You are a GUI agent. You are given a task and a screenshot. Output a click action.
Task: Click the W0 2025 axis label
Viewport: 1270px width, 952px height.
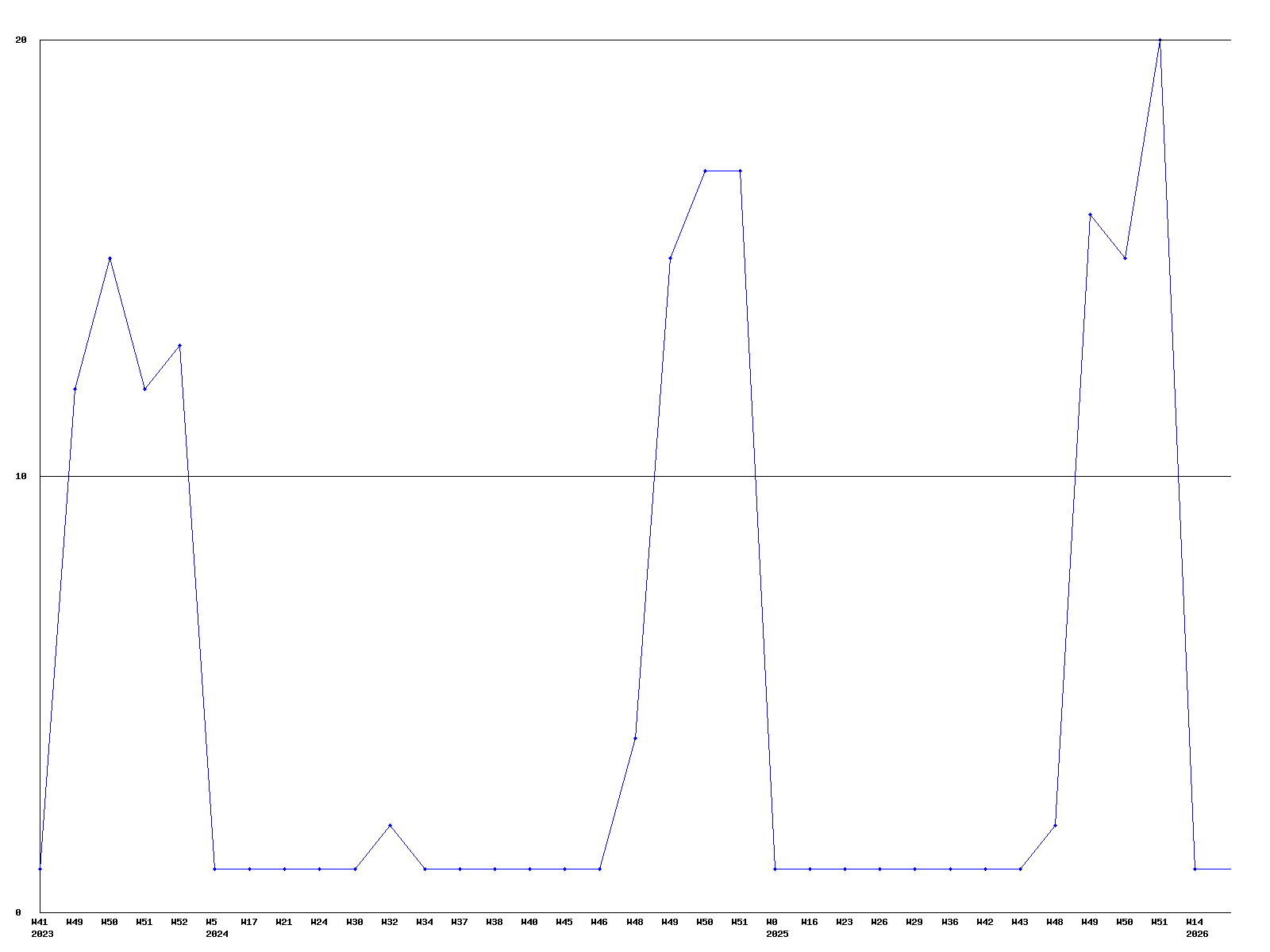[775, 927]
